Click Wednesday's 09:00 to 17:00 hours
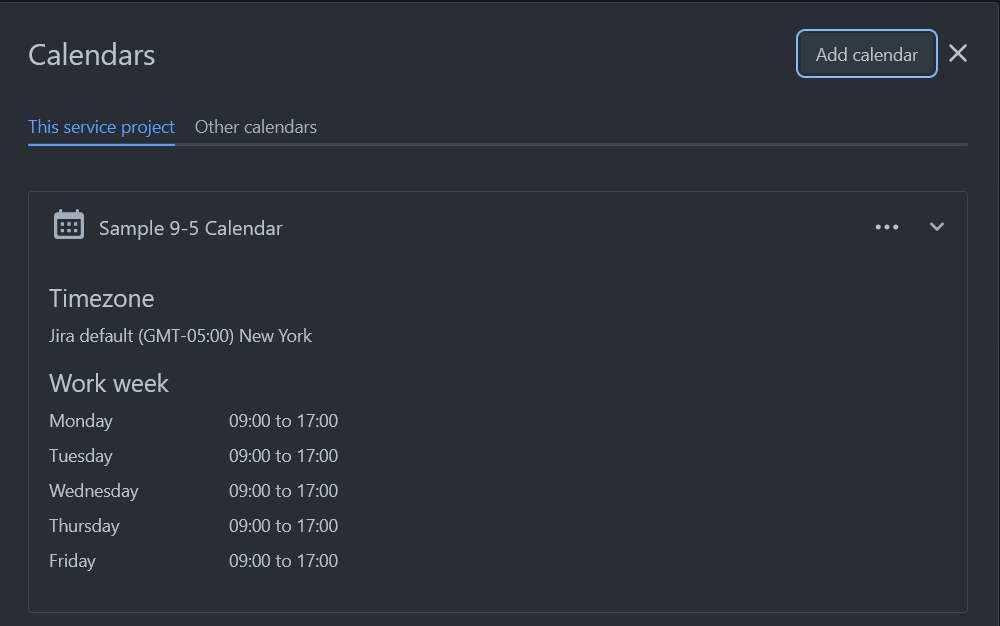The image size is (1000, 626). 283,491
